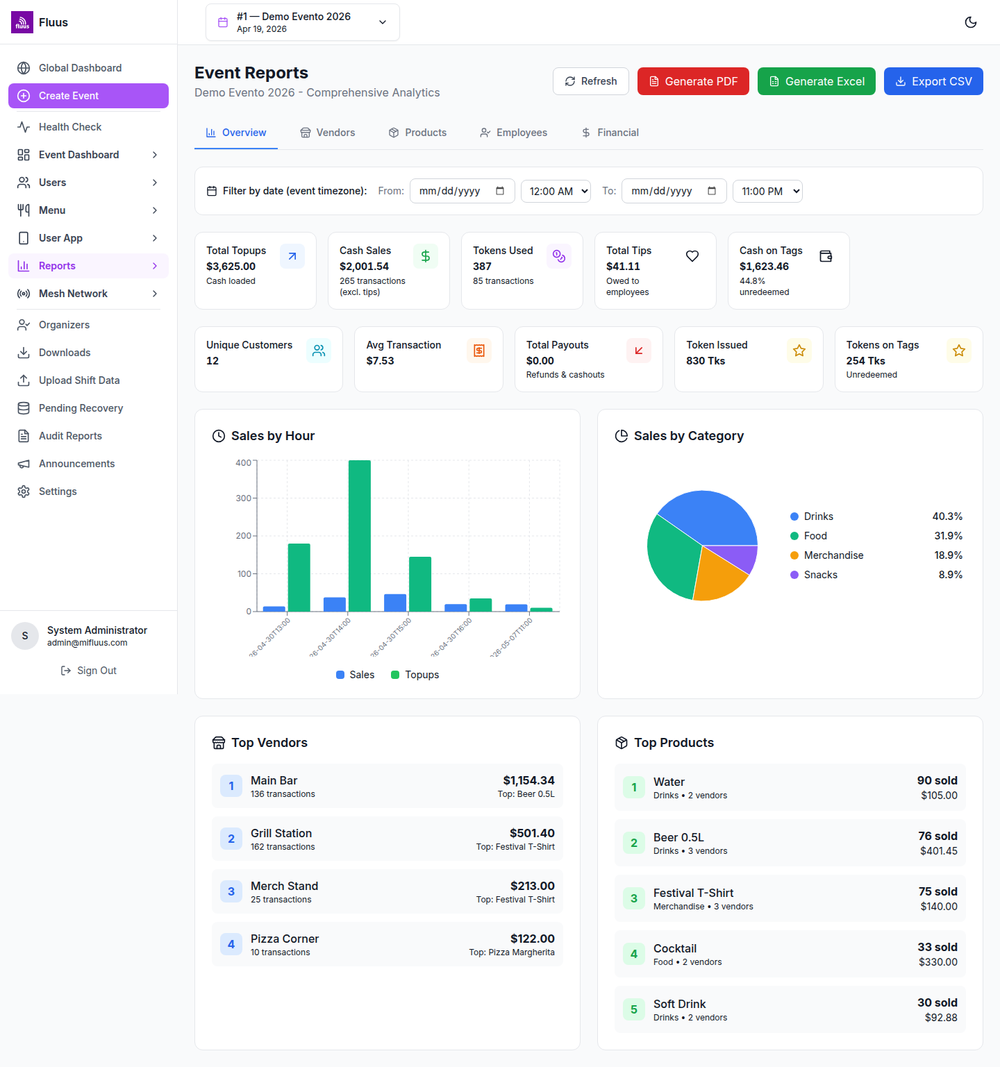Click the Upload Shift Data icon
The image size is (1000, 1067).
click(23, 381)
